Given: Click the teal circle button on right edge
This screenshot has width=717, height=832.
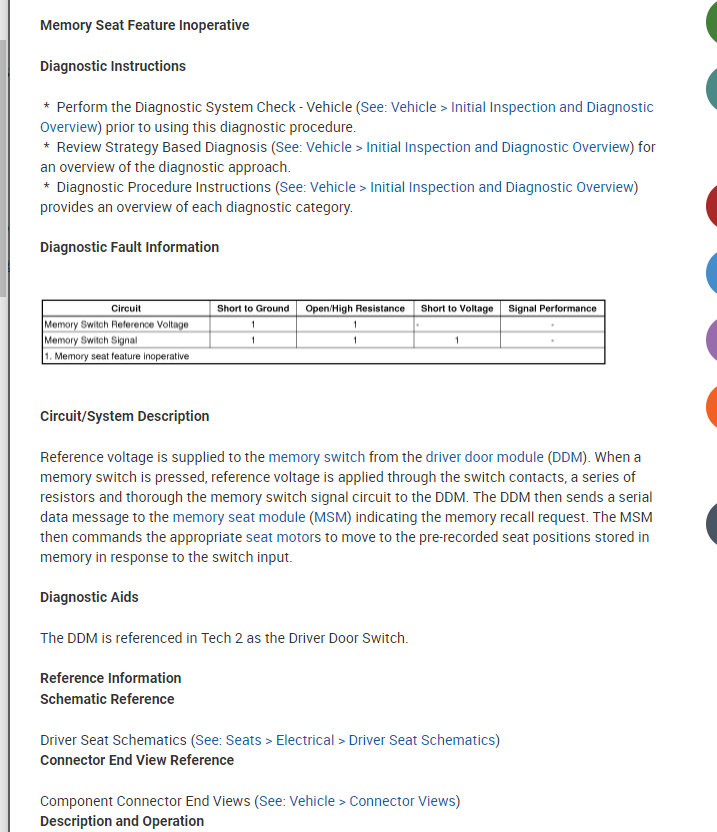Looking at the screenshot, I should point(711,88).
